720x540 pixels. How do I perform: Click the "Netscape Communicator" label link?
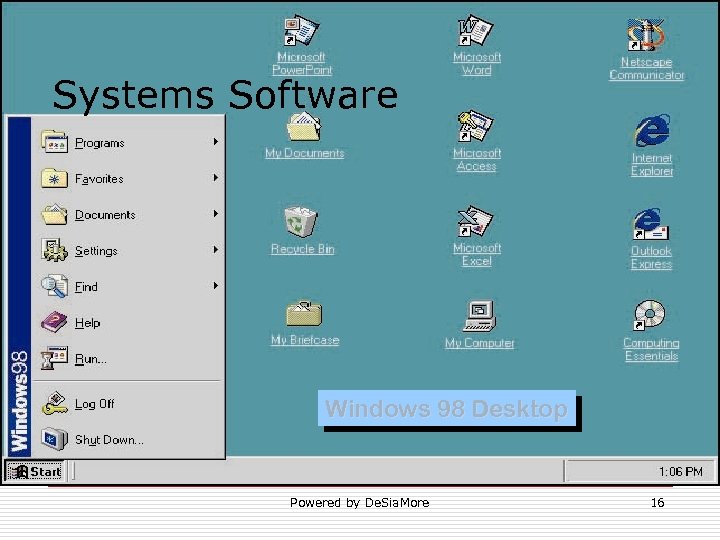pyautogui.click(x=647, y=68)
